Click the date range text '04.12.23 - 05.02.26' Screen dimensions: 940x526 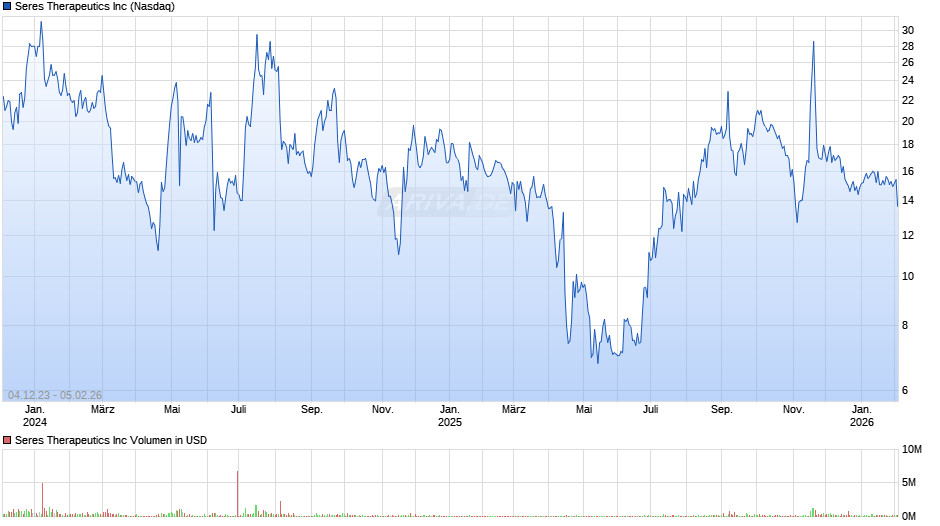(x=55, y=395)
